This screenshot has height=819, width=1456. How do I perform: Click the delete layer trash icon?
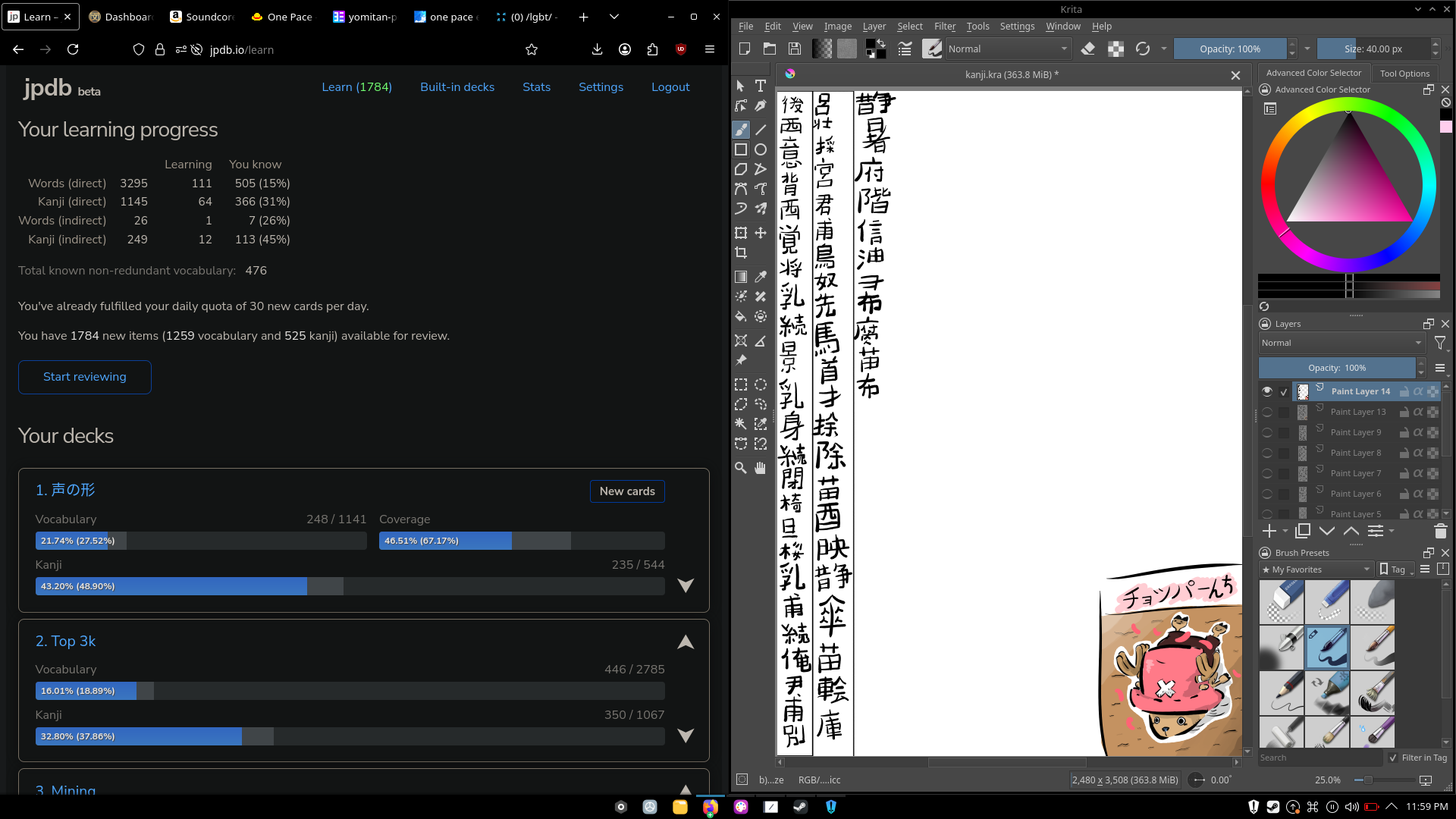click(x=1440, y=531)
